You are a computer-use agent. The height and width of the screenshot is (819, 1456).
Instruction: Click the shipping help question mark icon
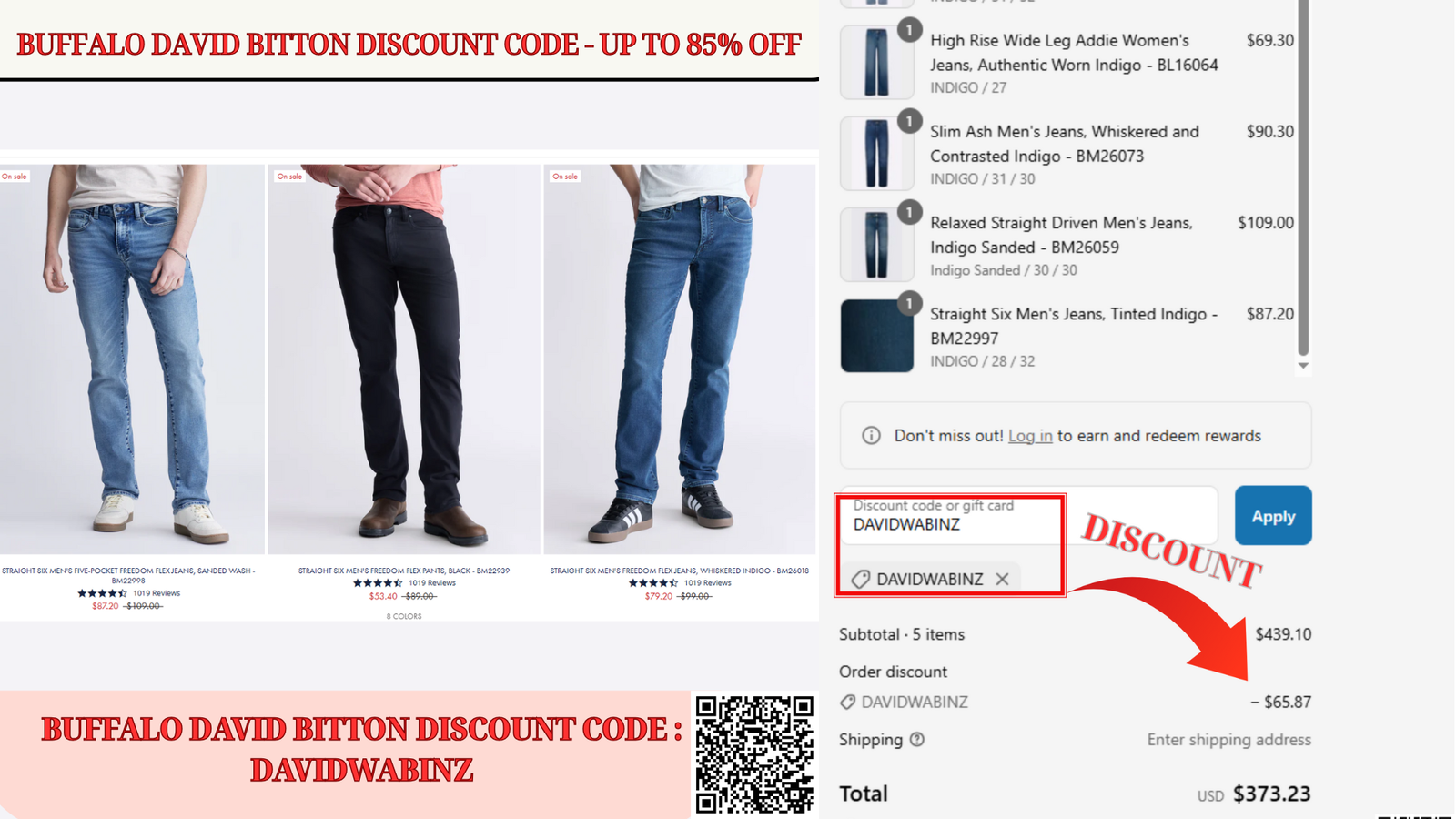(x=917, y=739)
